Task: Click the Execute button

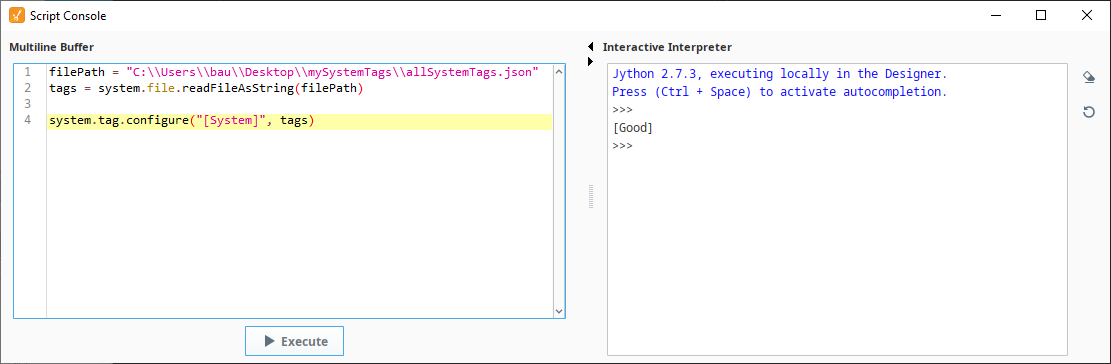Action: tap(294, 341)
